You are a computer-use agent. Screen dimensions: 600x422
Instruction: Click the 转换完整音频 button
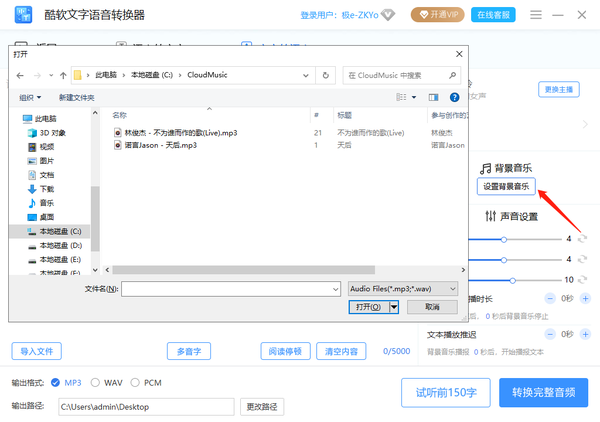point(543,392)
